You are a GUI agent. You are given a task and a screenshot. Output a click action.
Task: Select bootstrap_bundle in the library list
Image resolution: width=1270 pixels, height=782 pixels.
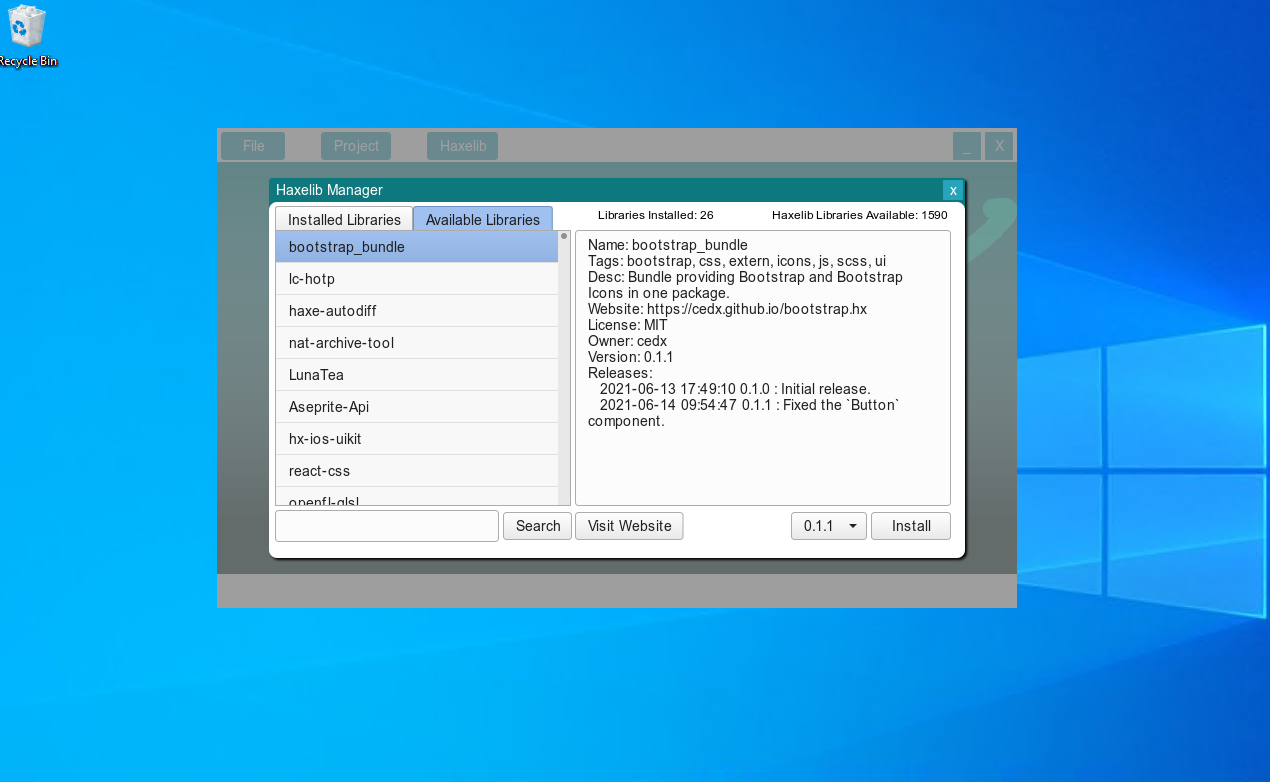coord(416,247)
